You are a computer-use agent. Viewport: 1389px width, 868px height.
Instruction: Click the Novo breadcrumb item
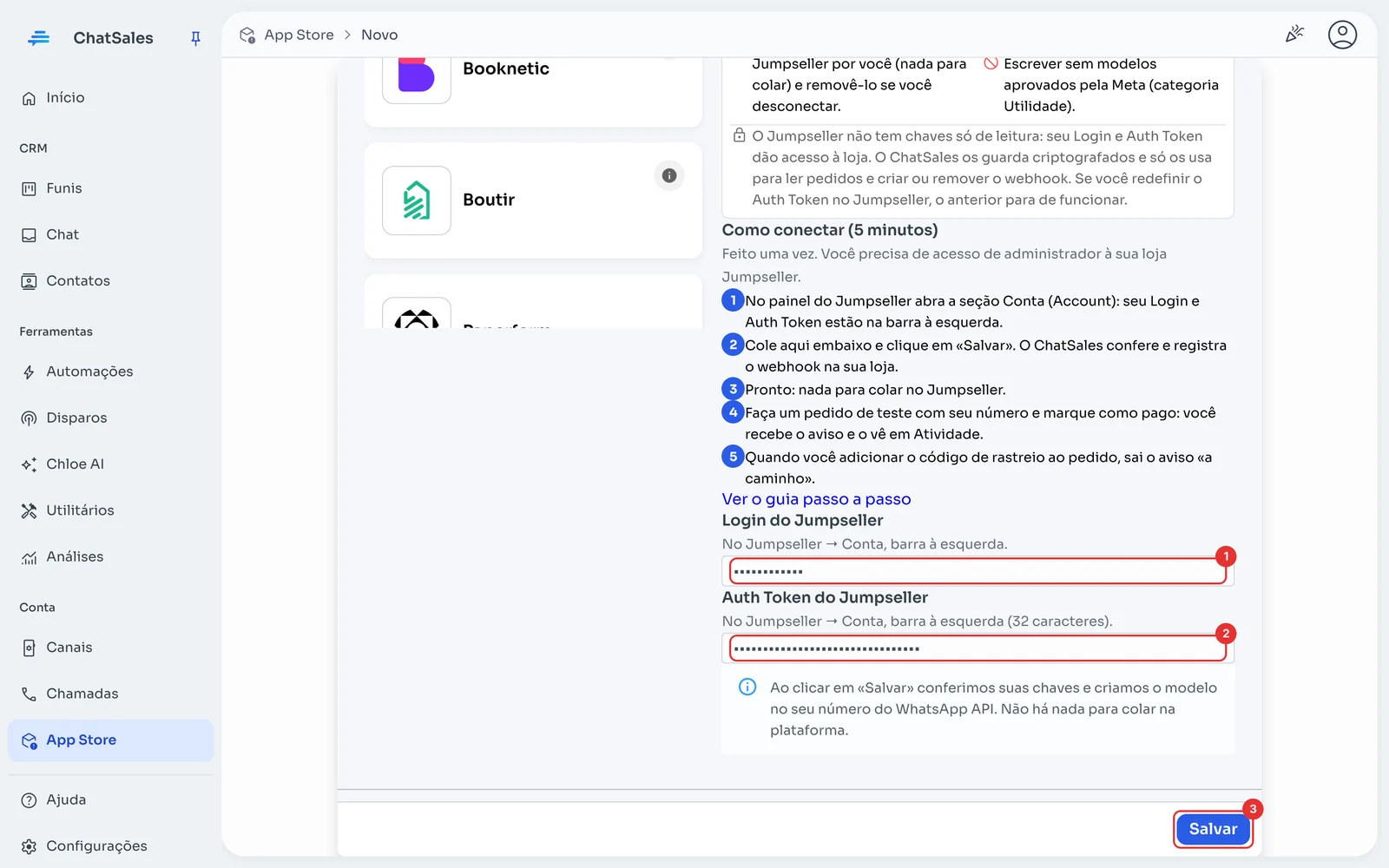(x=379, y=35)
